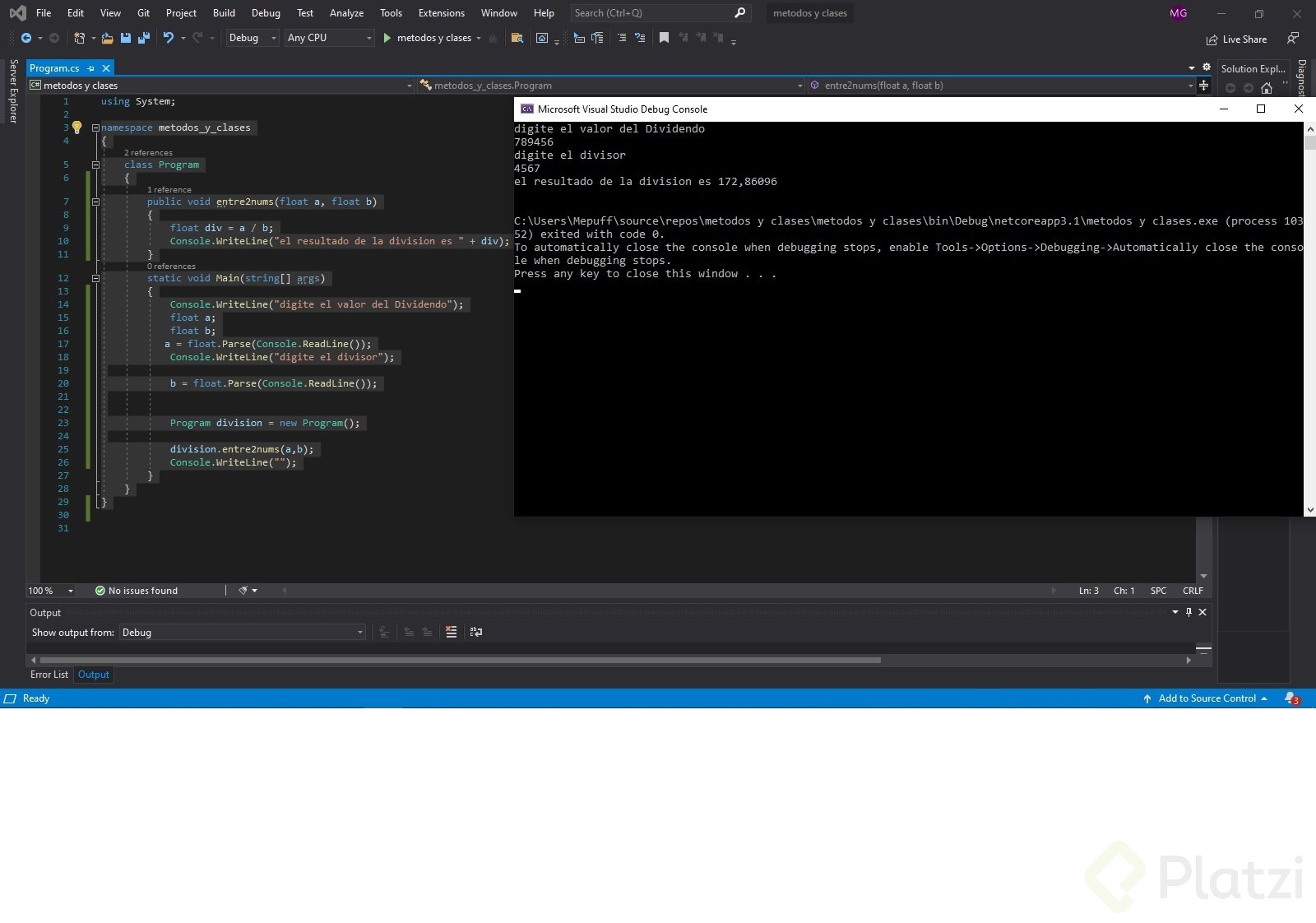Collapse the entre2nums method block

tap(95, 202)
